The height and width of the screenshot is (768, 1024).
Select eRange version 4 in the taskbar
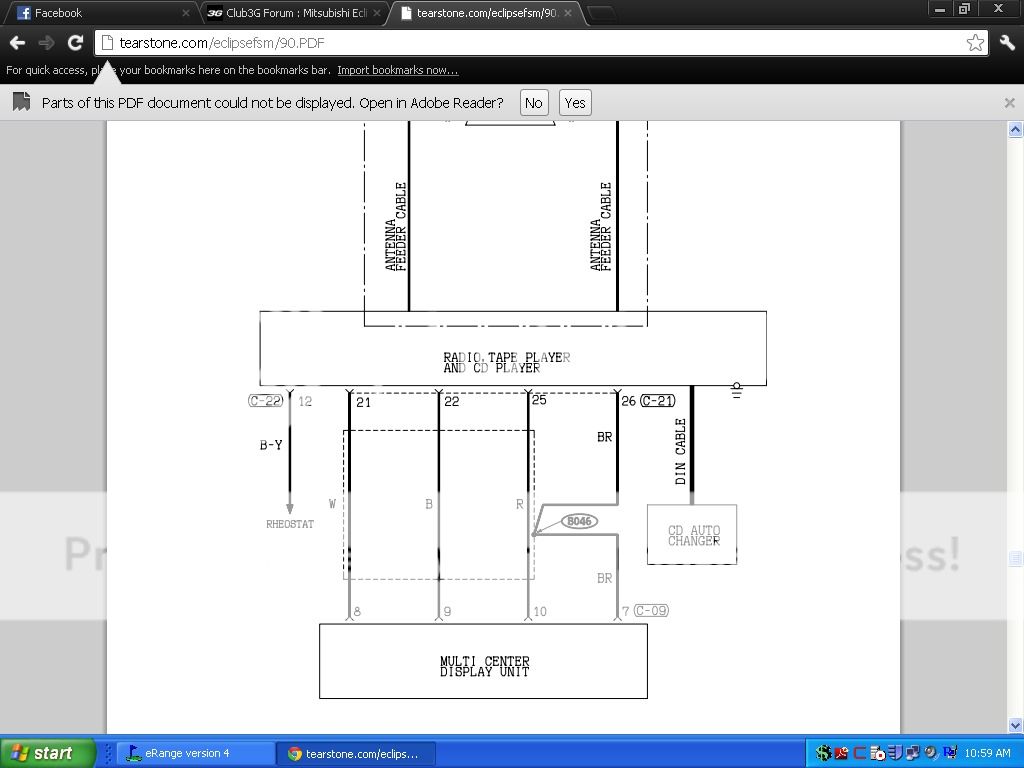point(195,753)
